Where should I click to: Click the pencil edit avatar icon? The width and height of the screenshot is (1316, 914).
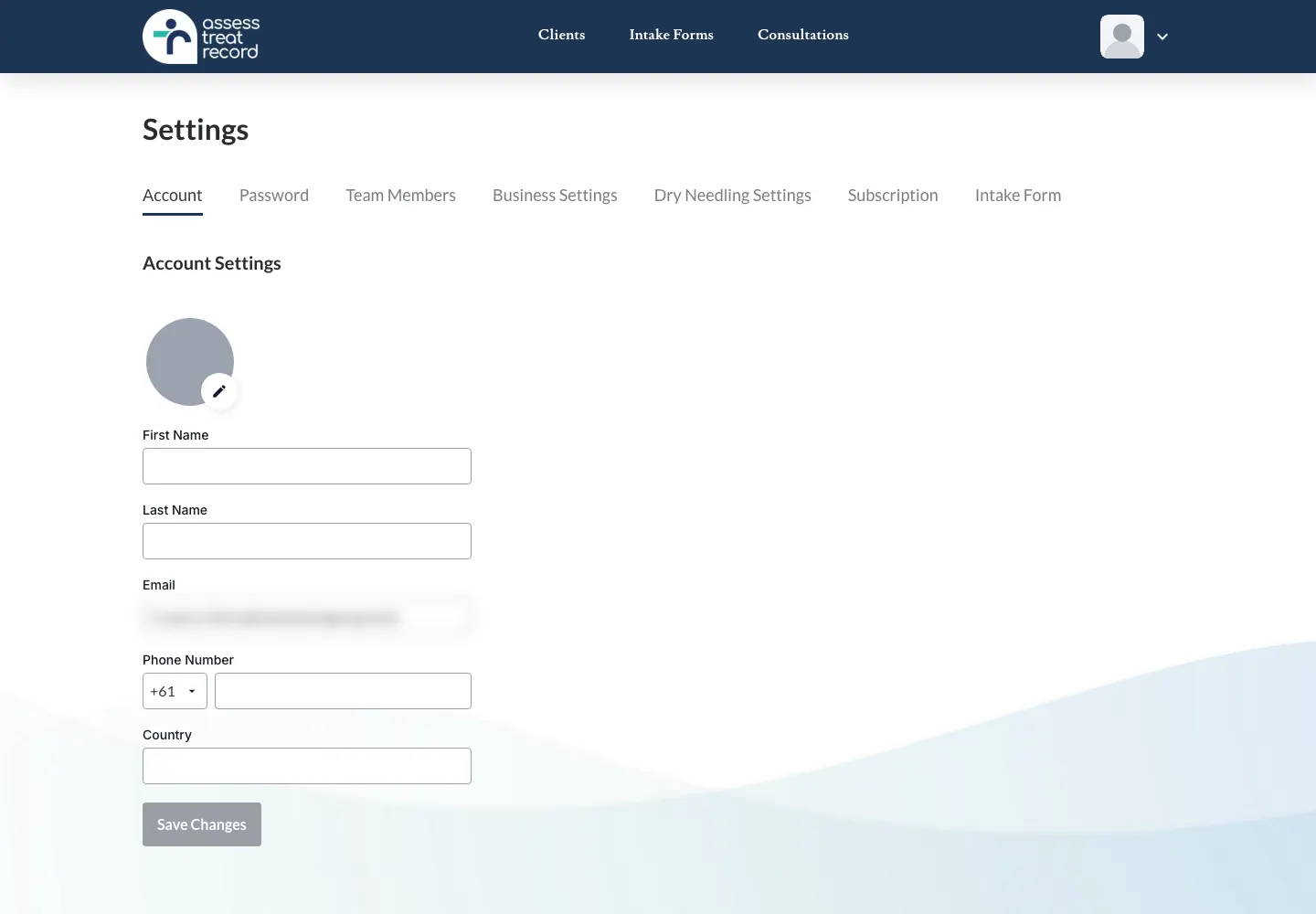(219, 391)
